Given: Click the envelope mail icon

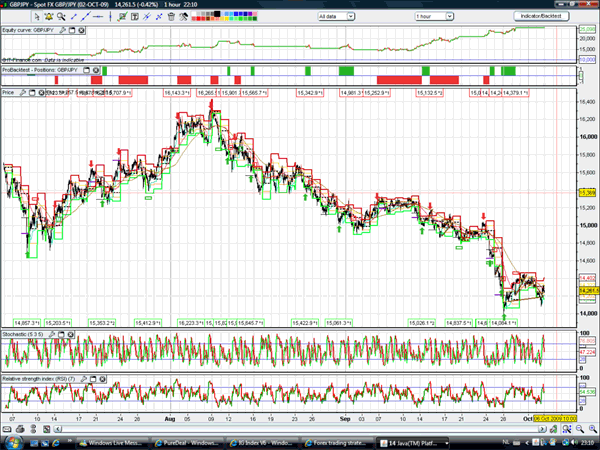Looking at the screenshot, I should pyautogui.click(x=7, y=429).
